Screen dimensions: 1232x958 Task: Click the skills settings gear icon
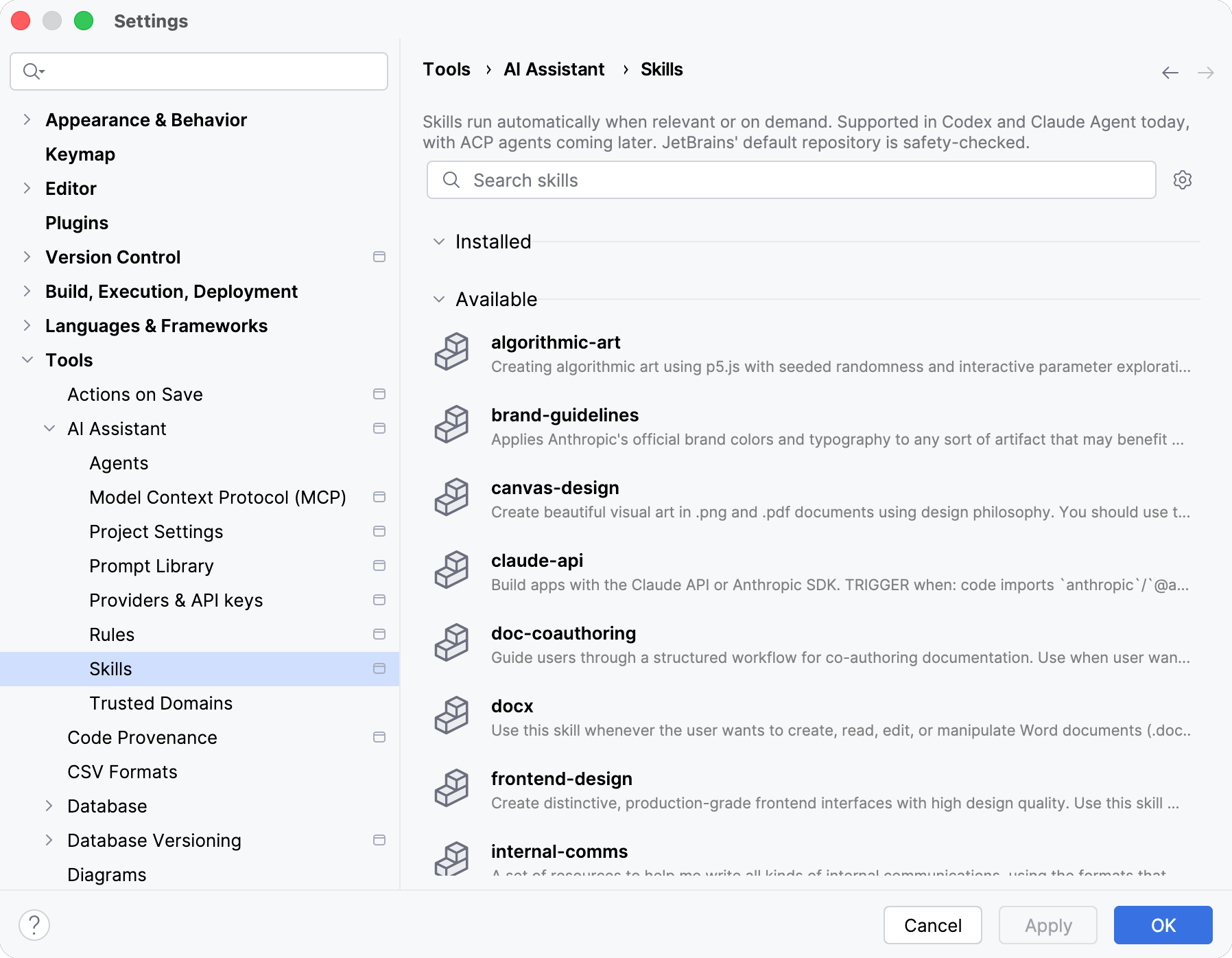pyautogui.click(x=1182, y=180)
